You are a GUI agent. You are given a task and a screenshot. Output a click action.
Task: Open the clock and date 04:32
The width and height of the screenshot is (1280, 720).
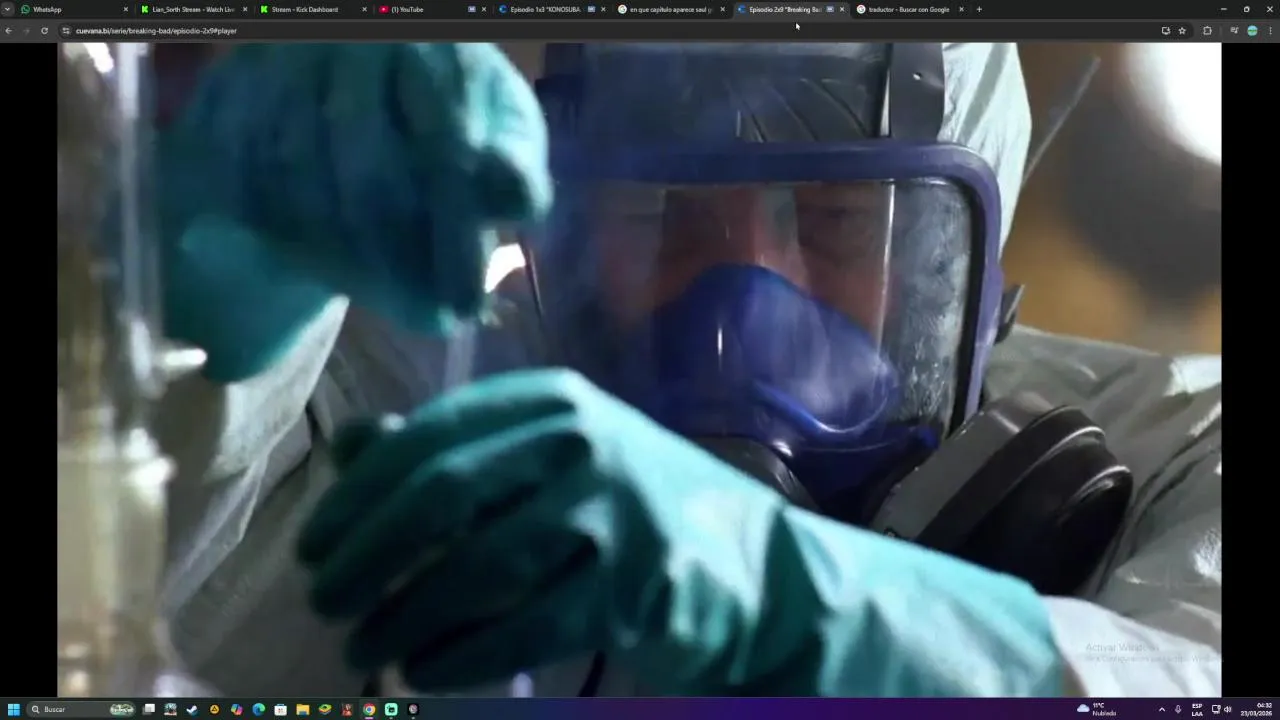click(1257, 709)
